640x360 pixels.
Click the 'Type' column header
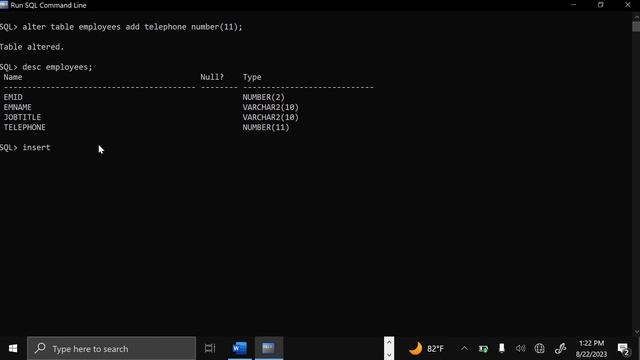(x=252, y=77)
